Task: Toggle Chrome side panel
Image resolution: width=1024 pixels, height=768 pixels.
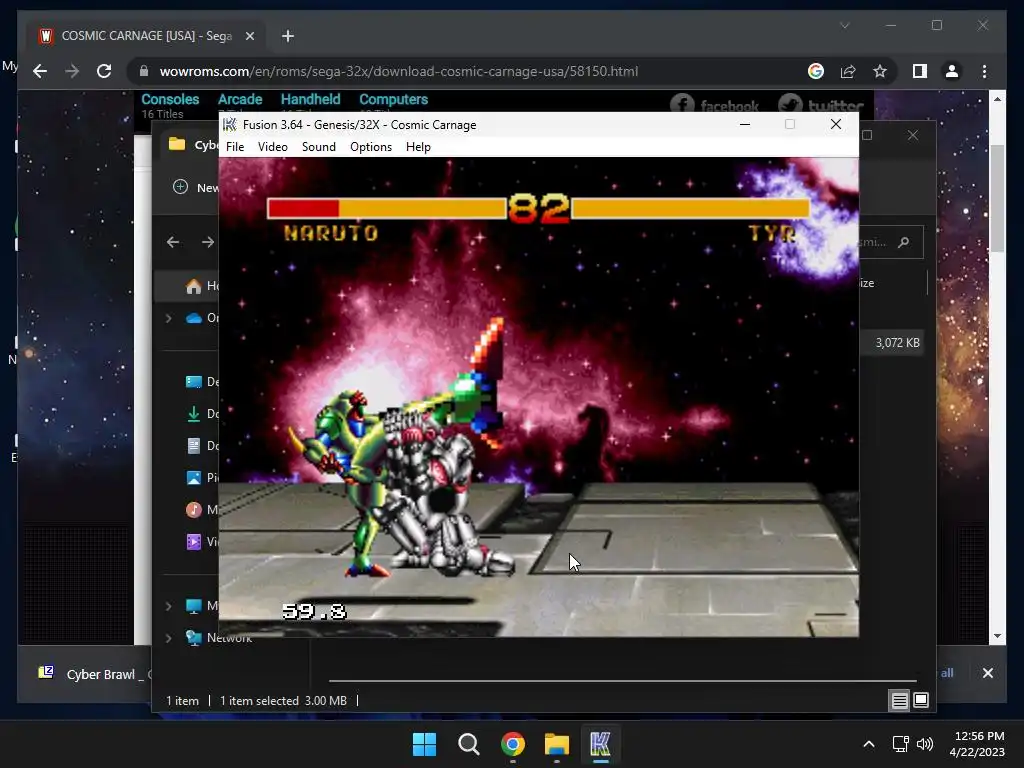Action: [x=920, y=71]
